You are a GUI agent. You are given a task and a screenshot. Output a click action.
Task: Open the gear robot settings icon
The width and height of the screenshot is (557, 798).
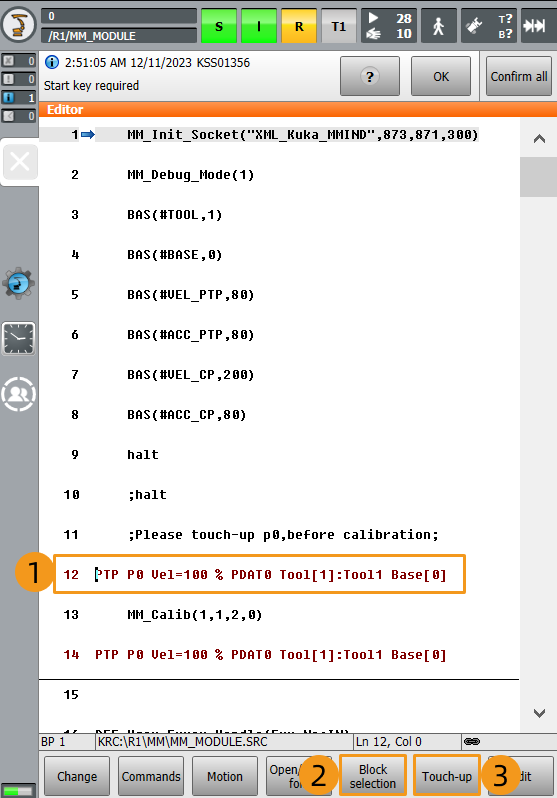coord(18,283)
